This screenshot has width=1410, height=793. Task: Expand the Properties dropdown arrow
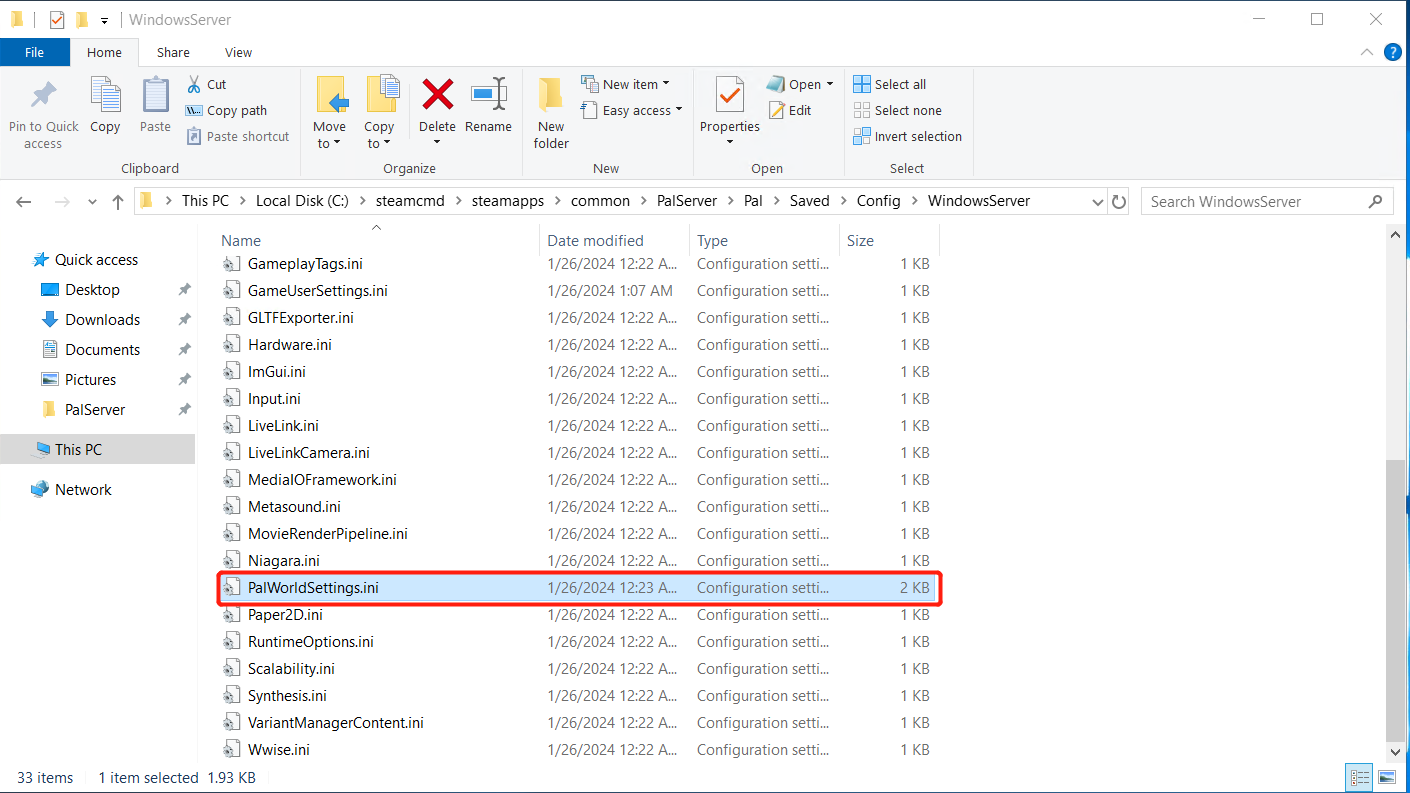point(730,142)
